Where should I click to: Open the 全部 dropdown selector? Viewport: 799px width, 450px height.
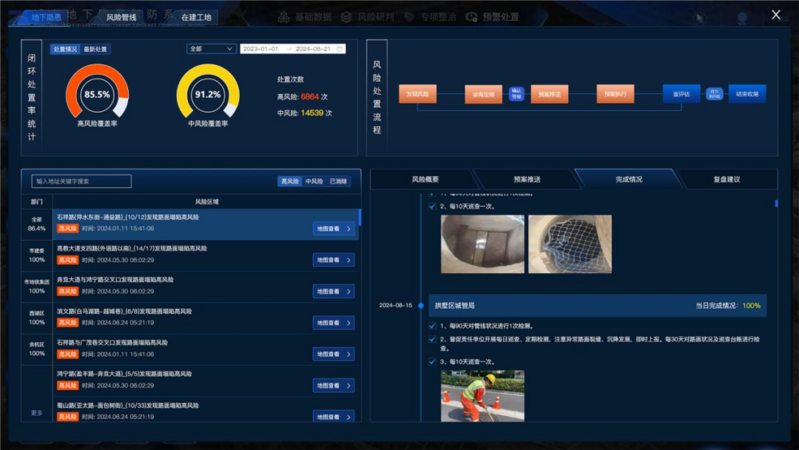[209, 48]
